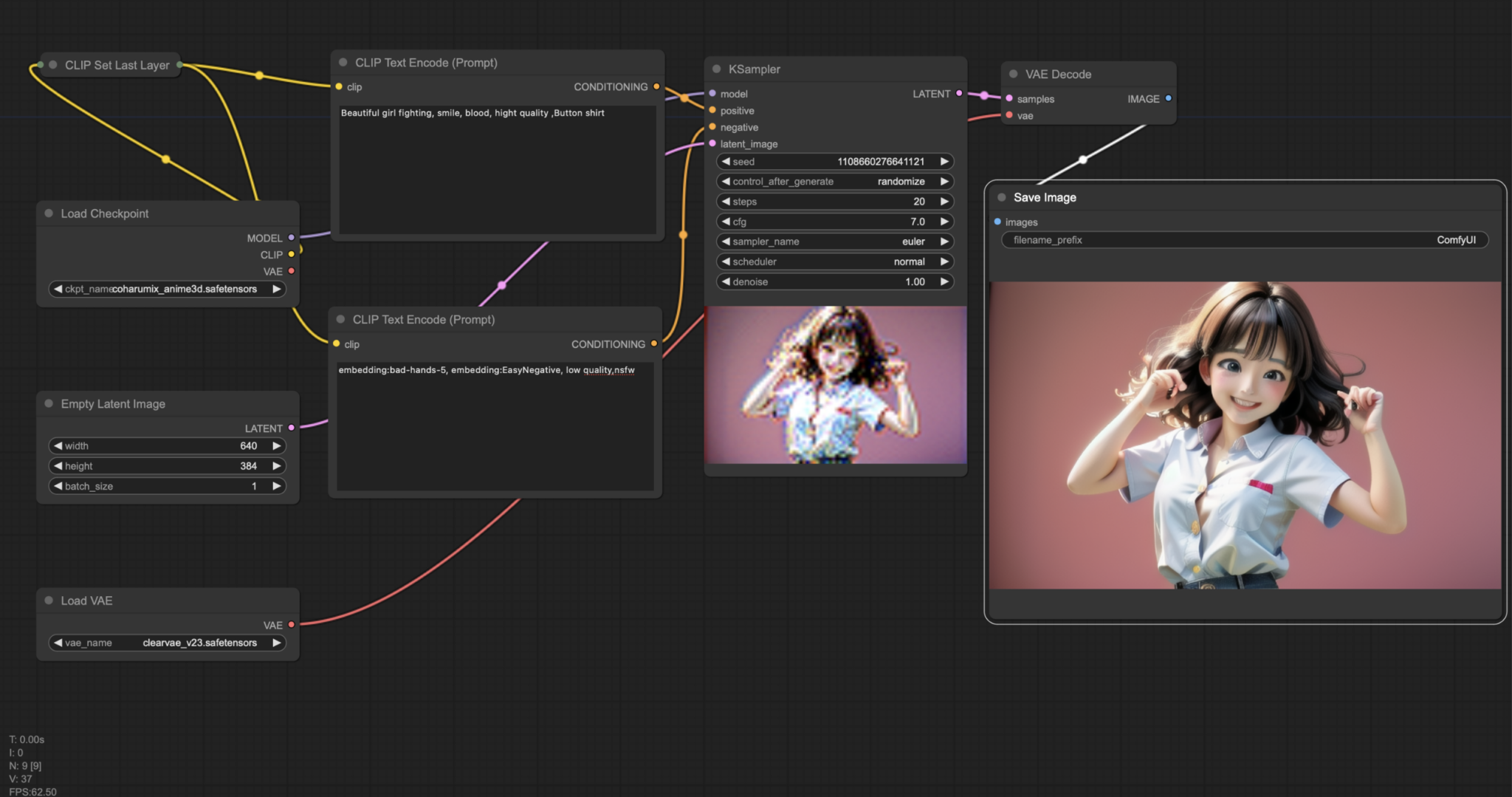Open the sampler_name dropdown set to euler

tap(834, 242)
